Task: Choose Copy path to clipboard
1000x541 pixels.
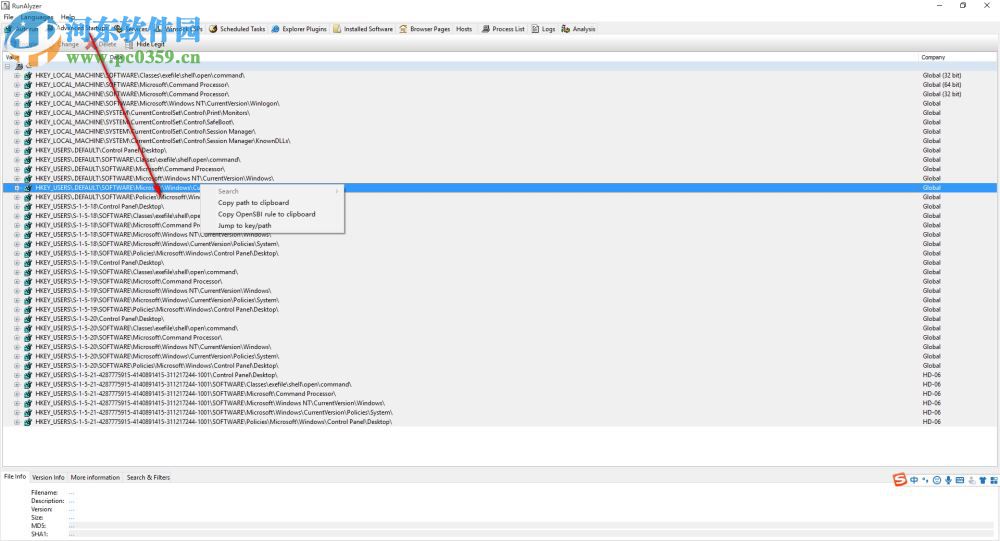Action: [253, 203]
